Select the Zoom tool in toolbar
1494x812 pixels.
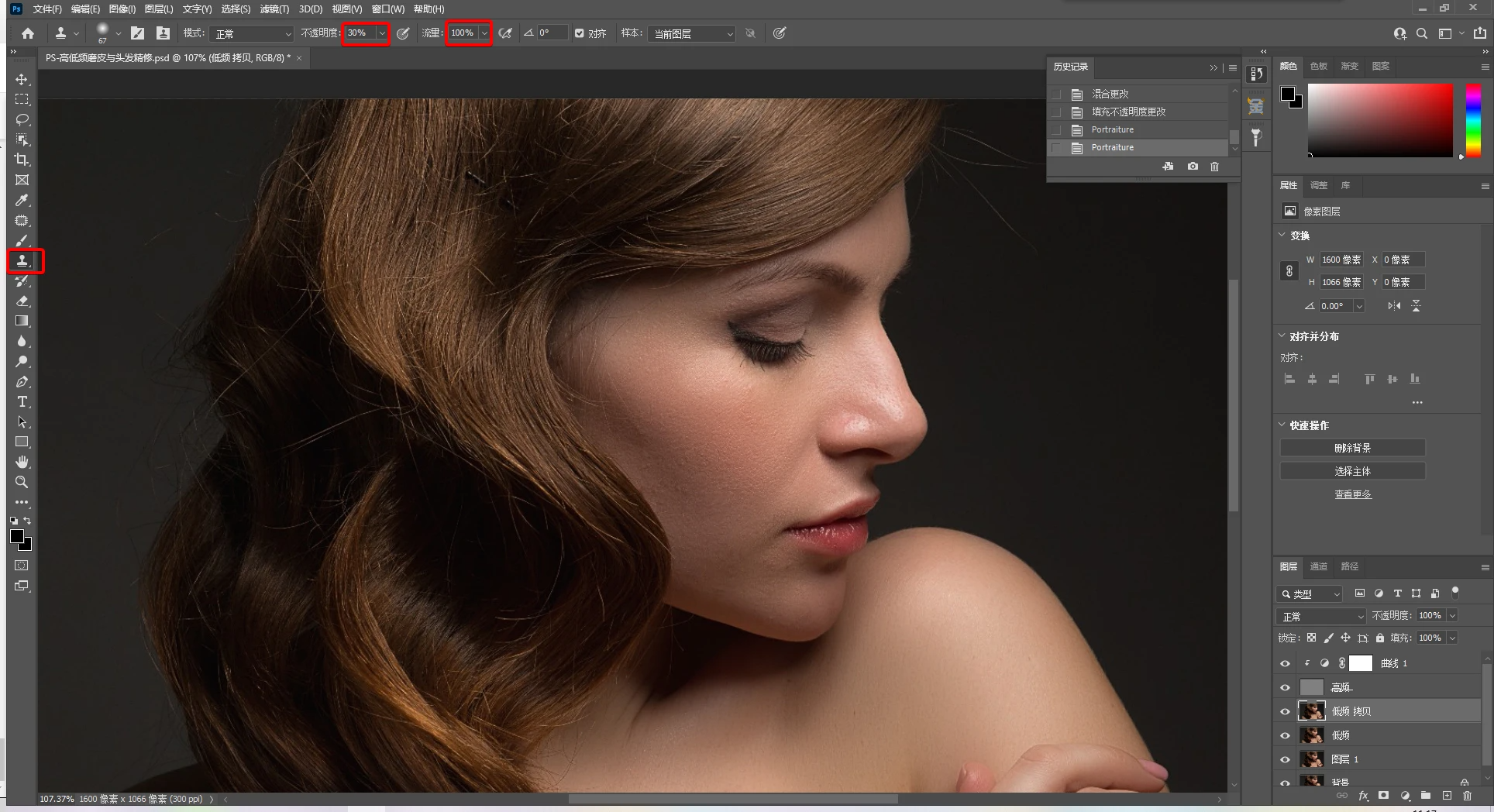(22, 482)
